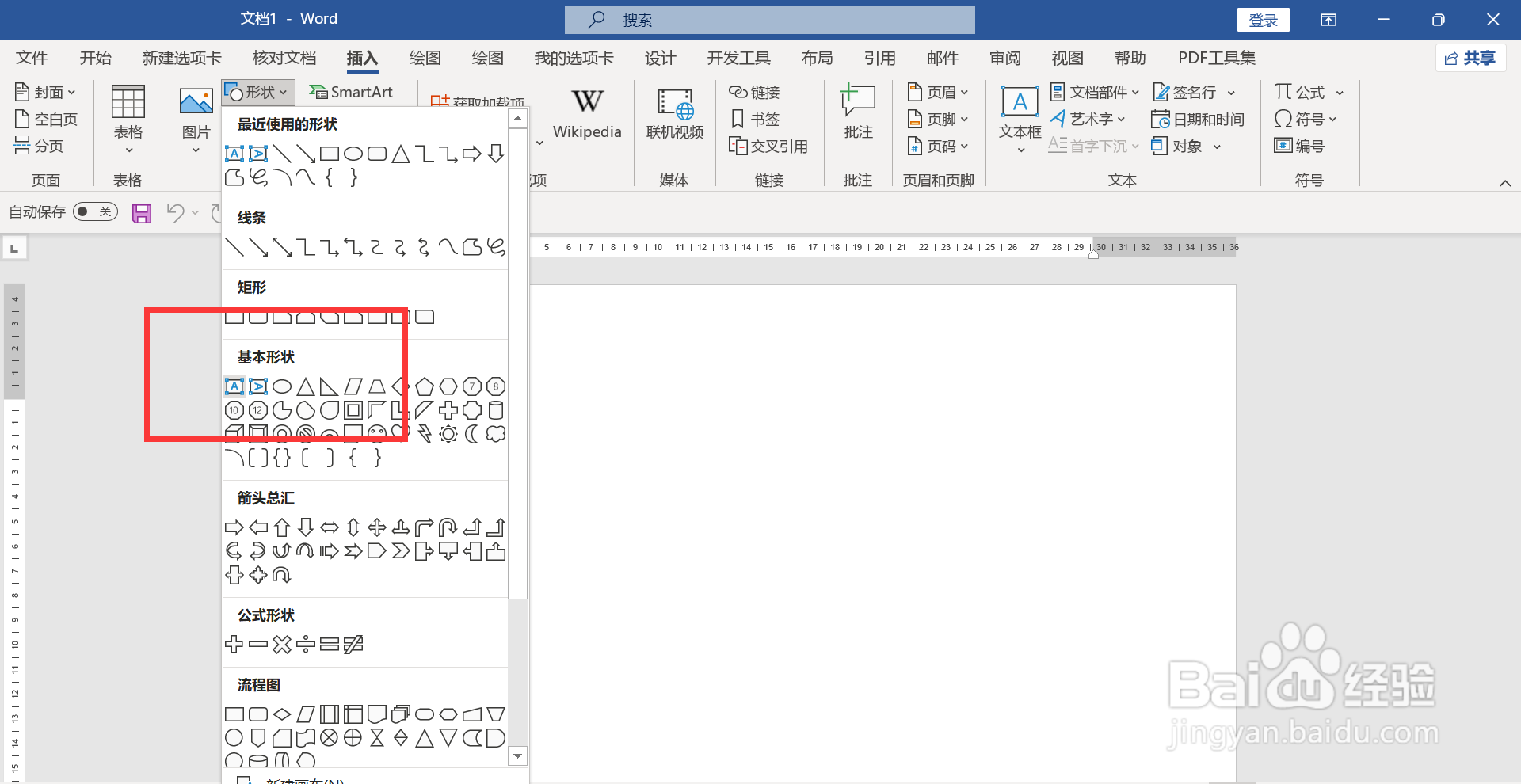1521x784 pixels.
Task: Select the pentagon in Basic Shapes
Action: click(x=425, y=386)
